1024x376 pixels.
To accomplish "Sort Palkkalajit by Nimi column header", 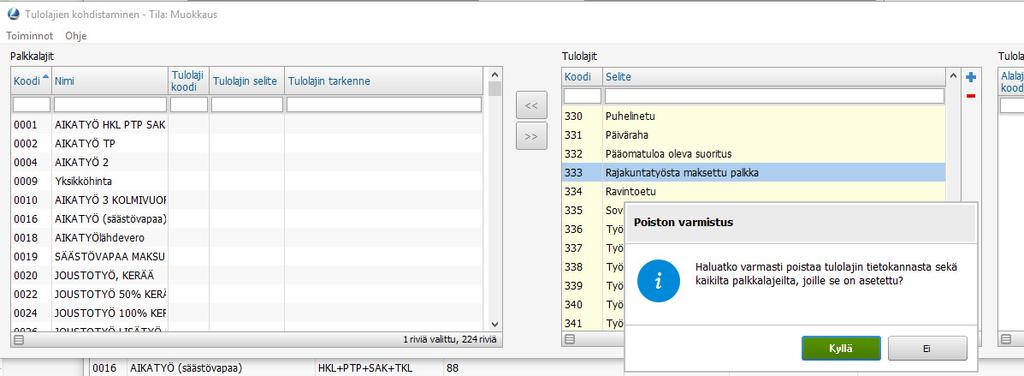I will (x=110, y=81).
